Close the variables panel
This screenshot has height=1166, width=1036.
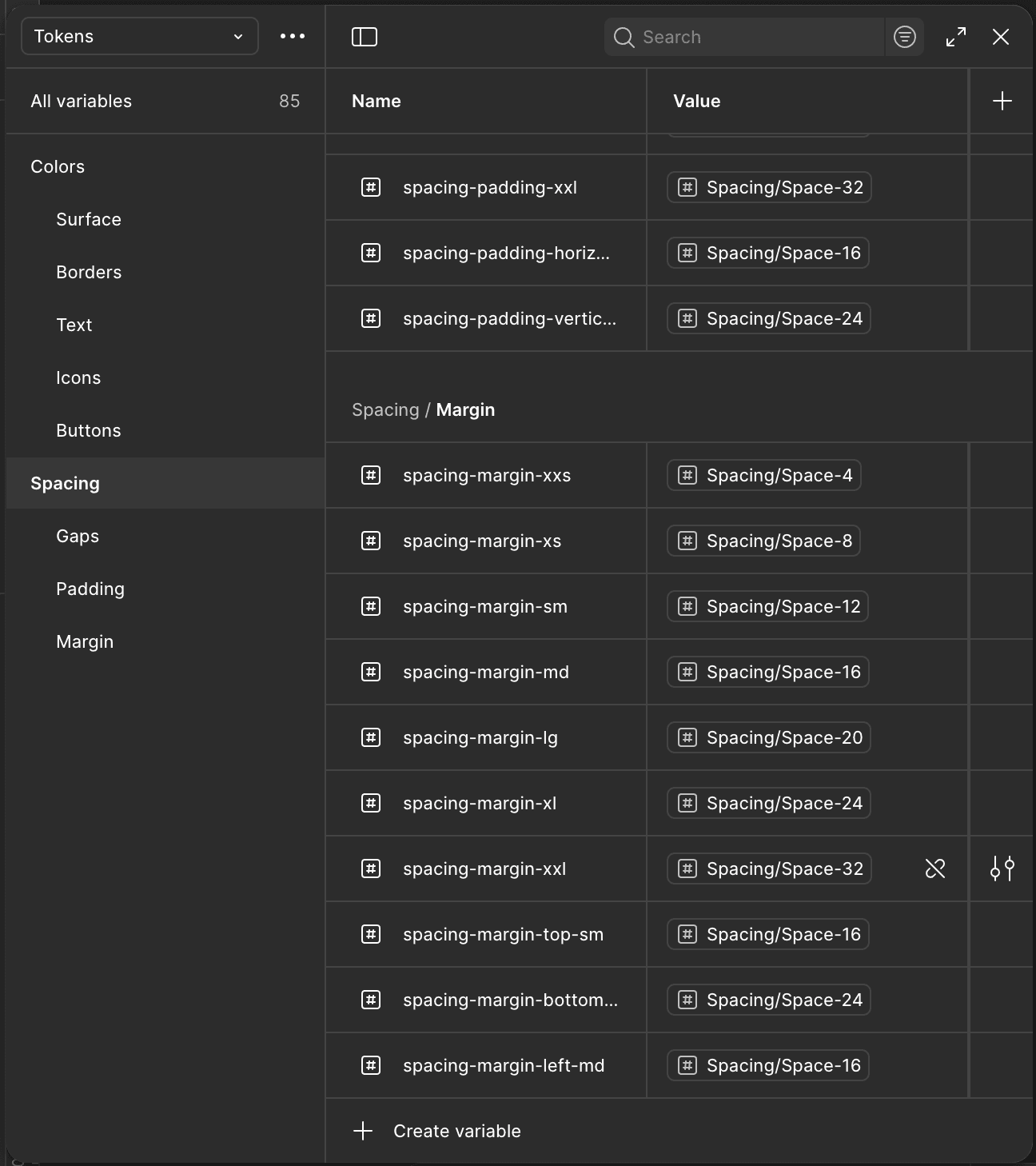point(1001,37)
